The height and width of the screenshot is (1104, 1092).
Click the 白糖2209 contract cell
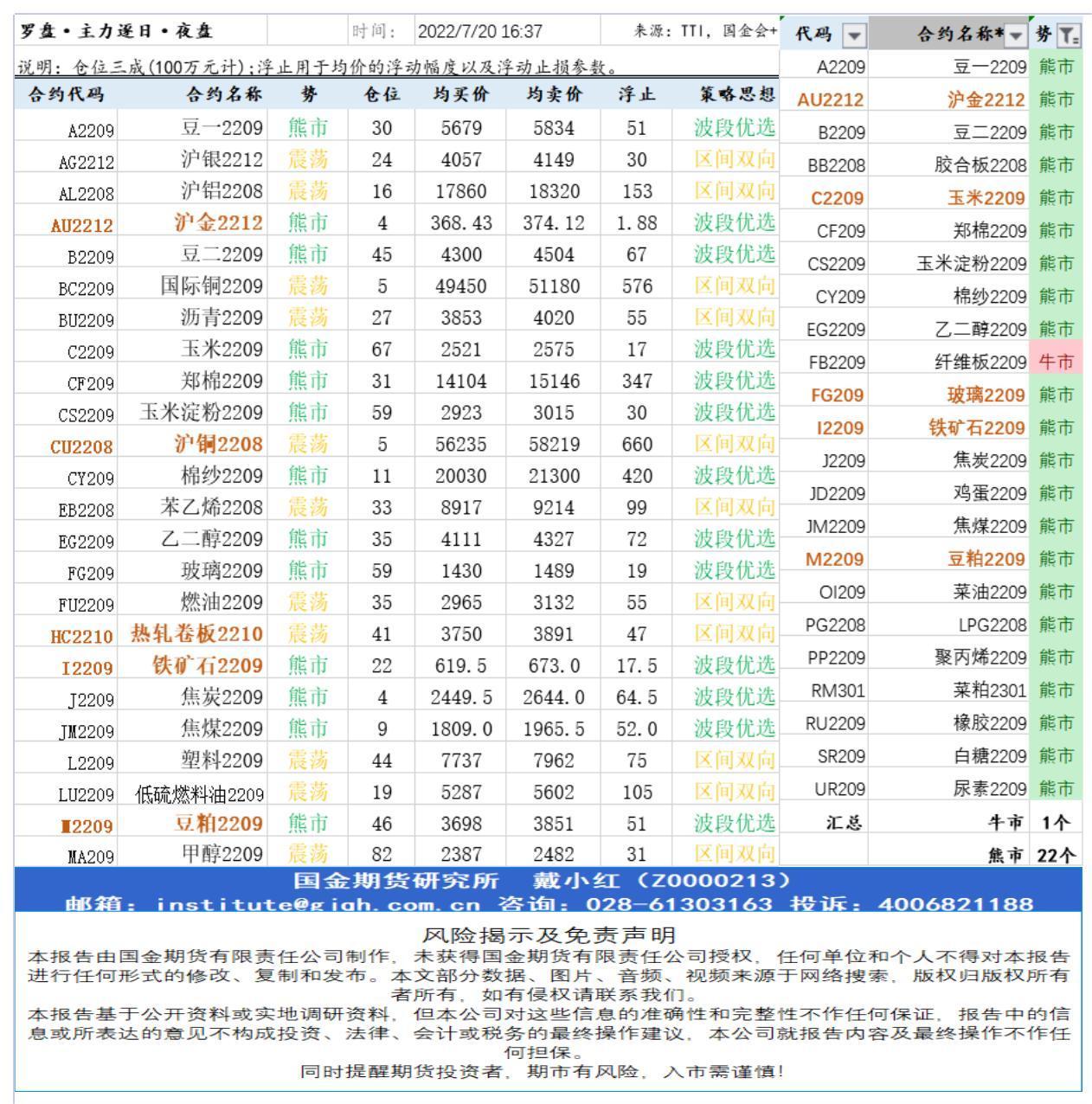point(949,756)
